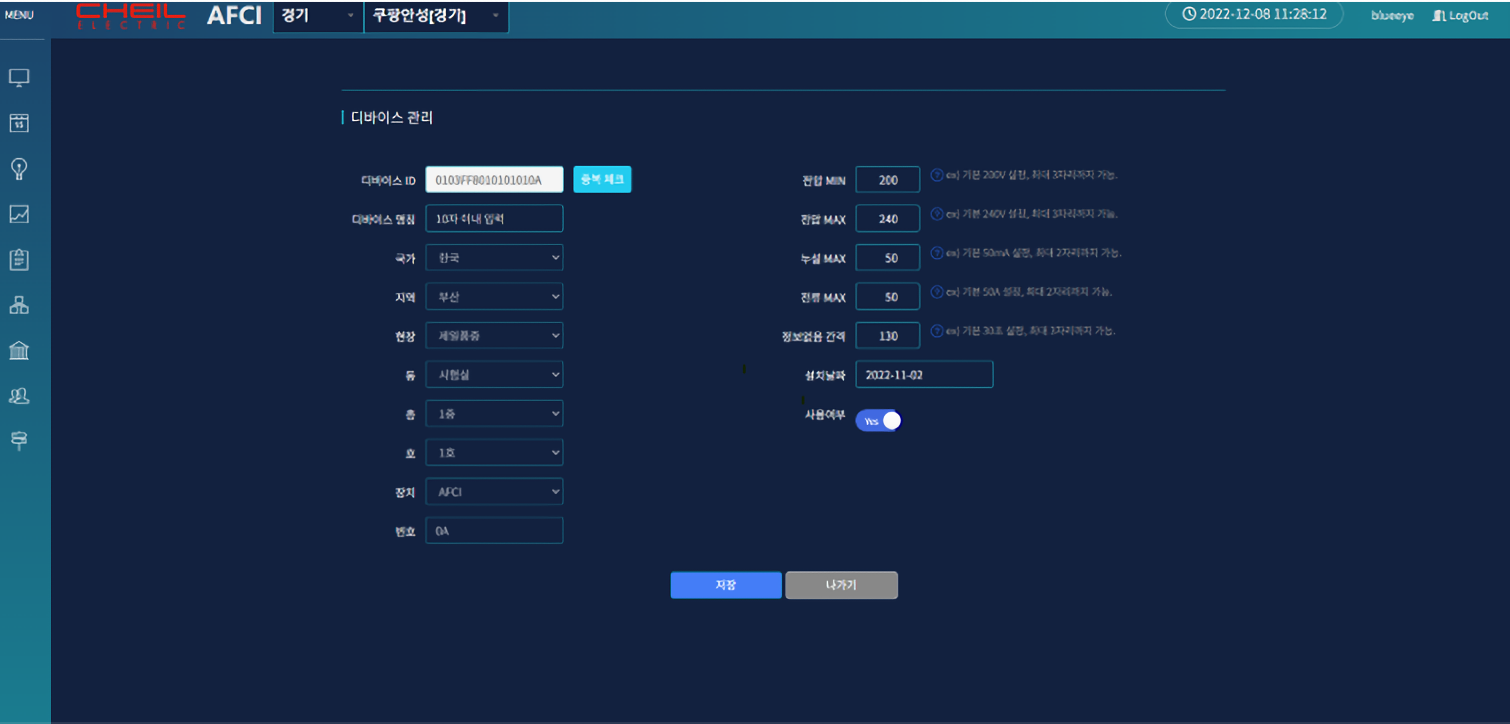1510x724 pixels.
Task: Expand the 장치 dropdown showing AFCI
Action: 494,492
